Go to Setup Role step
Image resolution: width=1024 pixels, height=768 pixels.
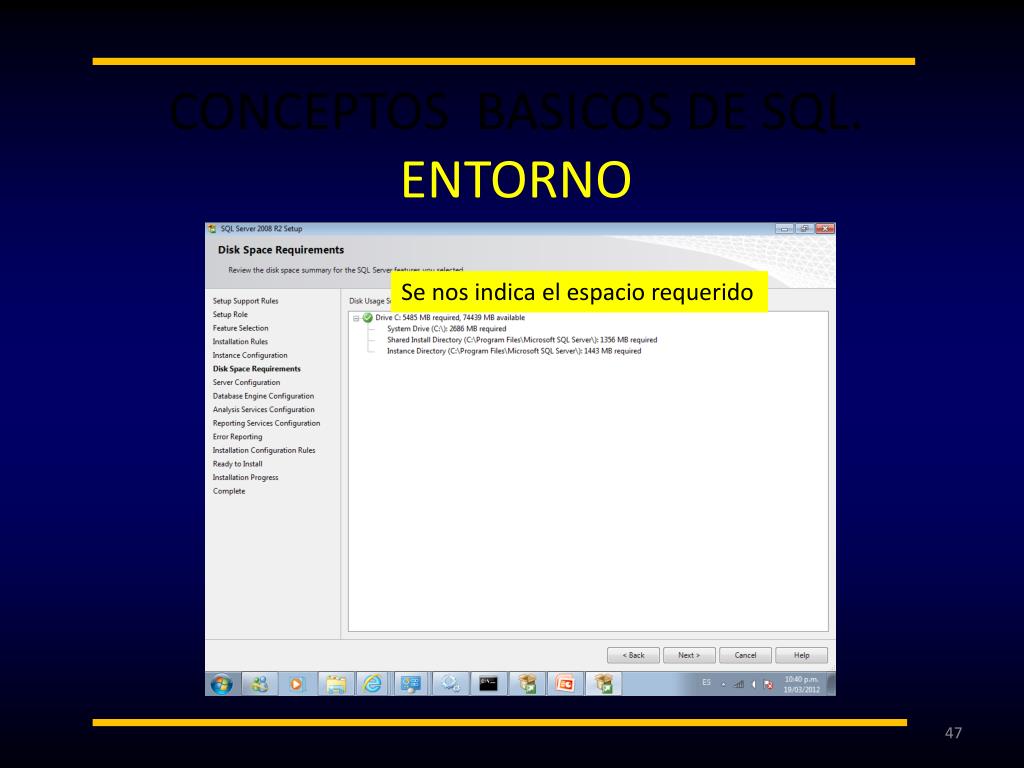point(230,315)
